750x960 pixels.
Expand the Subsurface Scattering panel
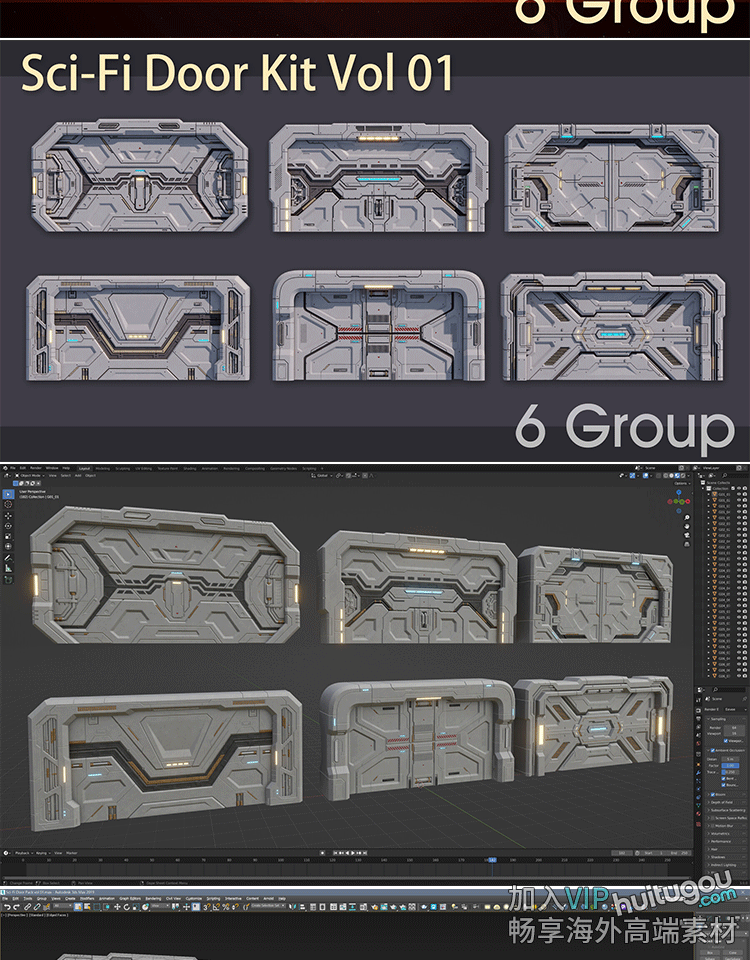click(x=726, y=810)
